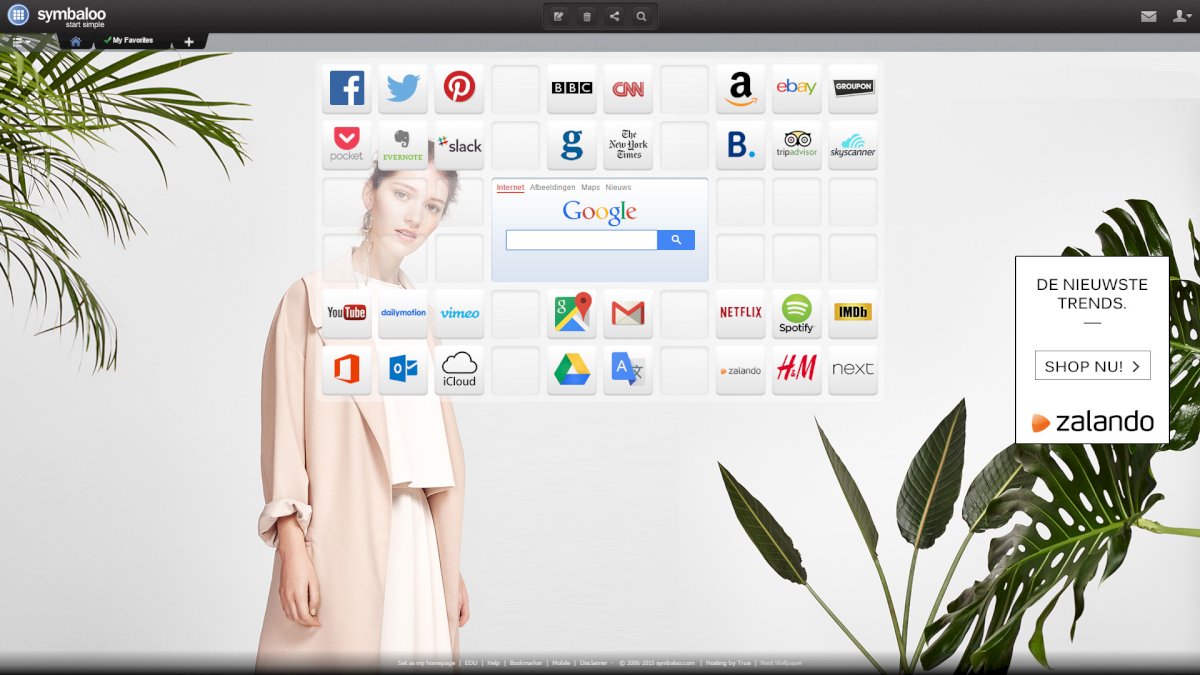Open the YouTube tile

pyautogui.click(x=347, y=314)
